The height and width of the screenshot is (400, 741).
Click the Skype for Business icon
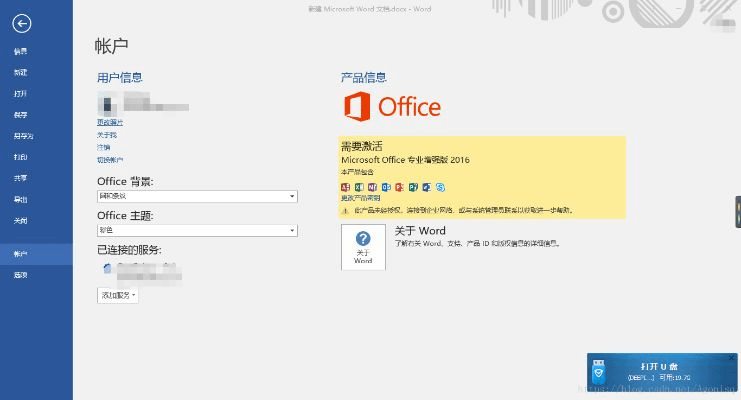[440, 187]
